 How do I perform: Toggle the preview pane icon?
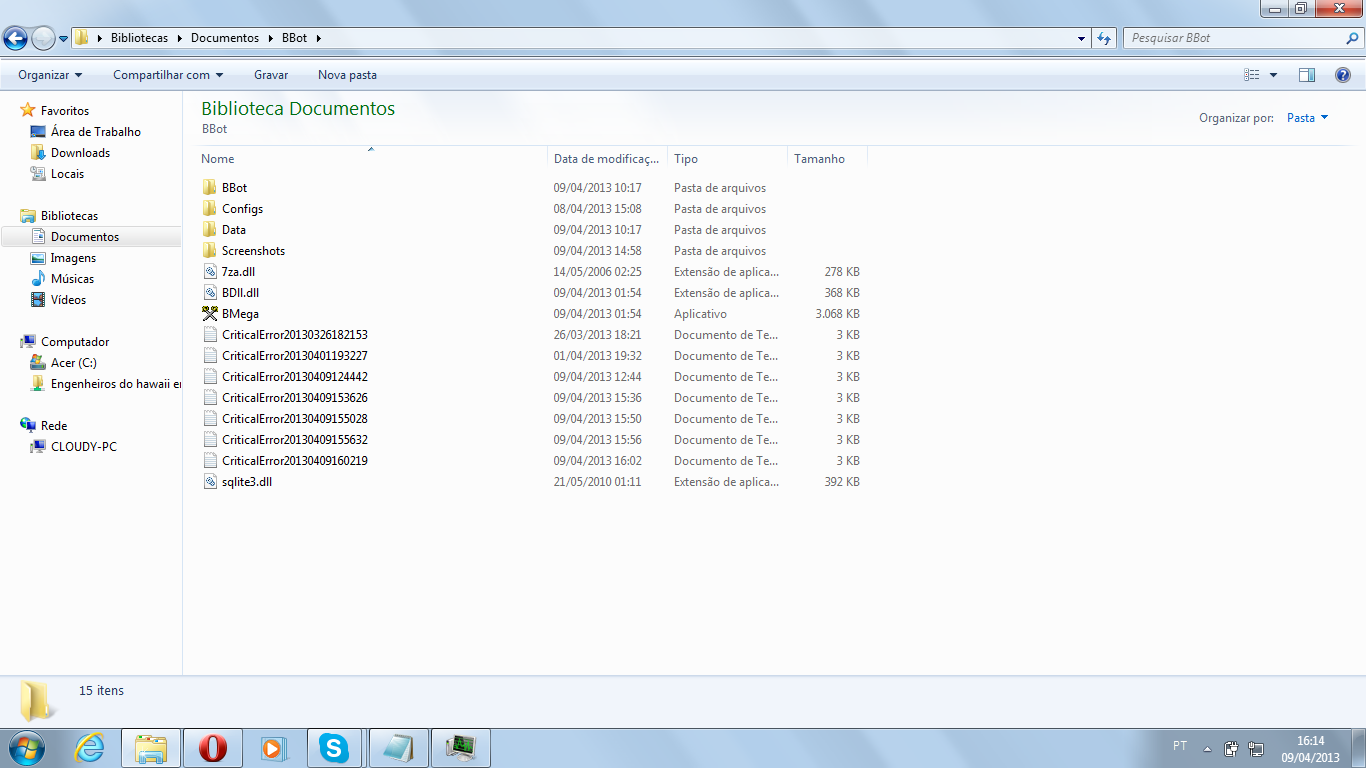[1306, 75]
